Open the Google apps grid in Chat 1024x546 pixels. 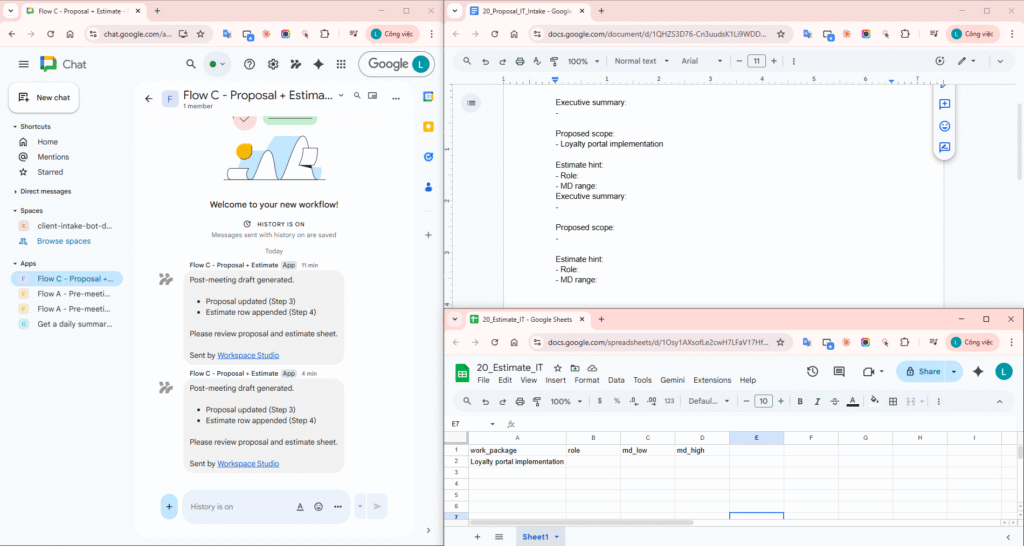341,64
